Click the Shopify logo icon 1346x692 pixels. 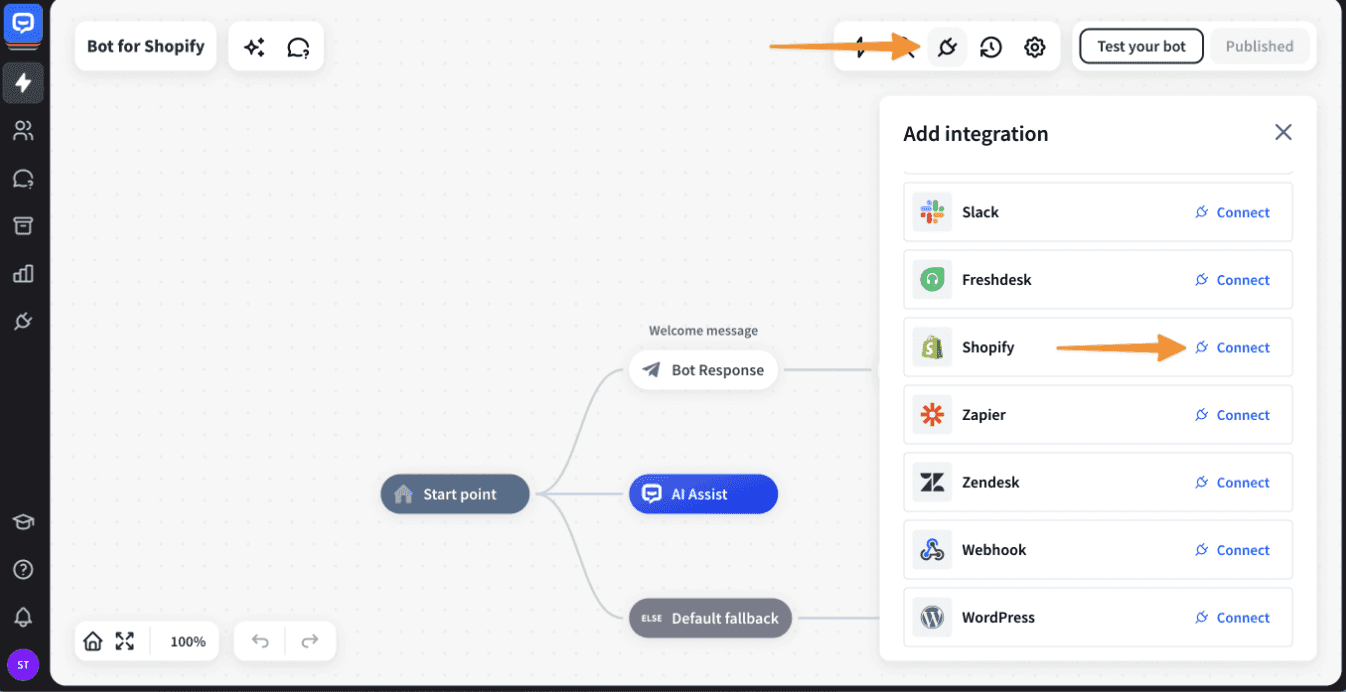tap(932, 347)
